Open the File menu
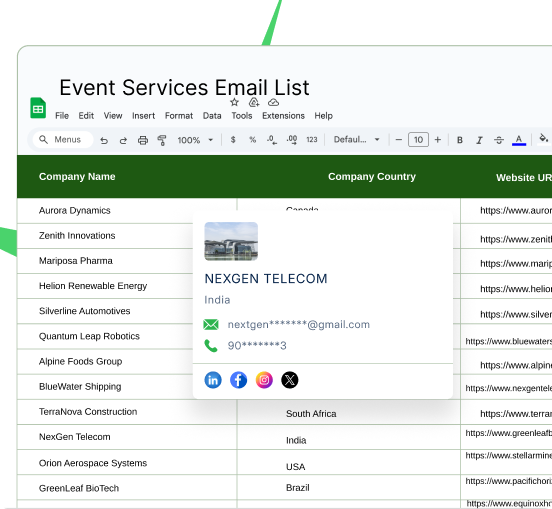Screen dimensions: 552x509 [62, 116]
